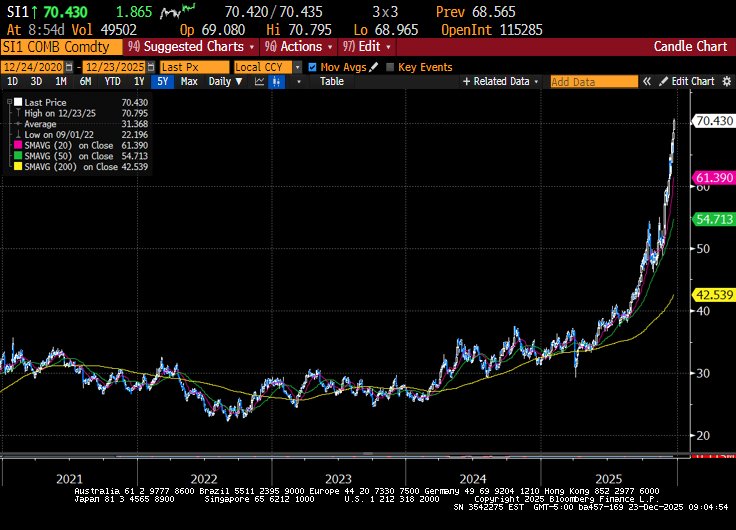This screenshot has width=736, height=530.
Task: Open the Suggested Charts dropdown
Action: click(192, 46)
